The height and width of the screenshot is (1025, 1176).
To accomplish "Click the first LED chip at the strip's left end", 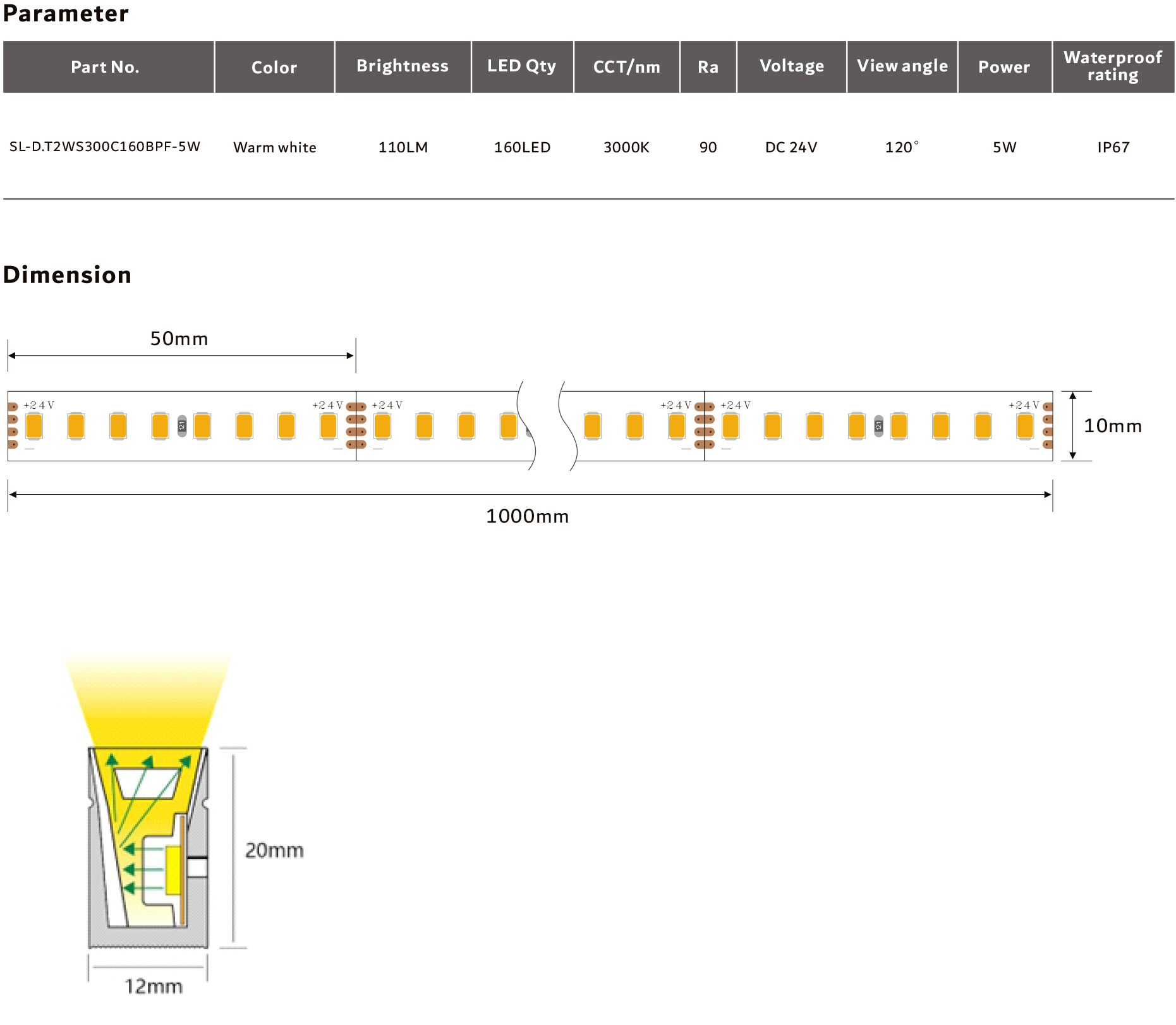I will coord(34,426).
